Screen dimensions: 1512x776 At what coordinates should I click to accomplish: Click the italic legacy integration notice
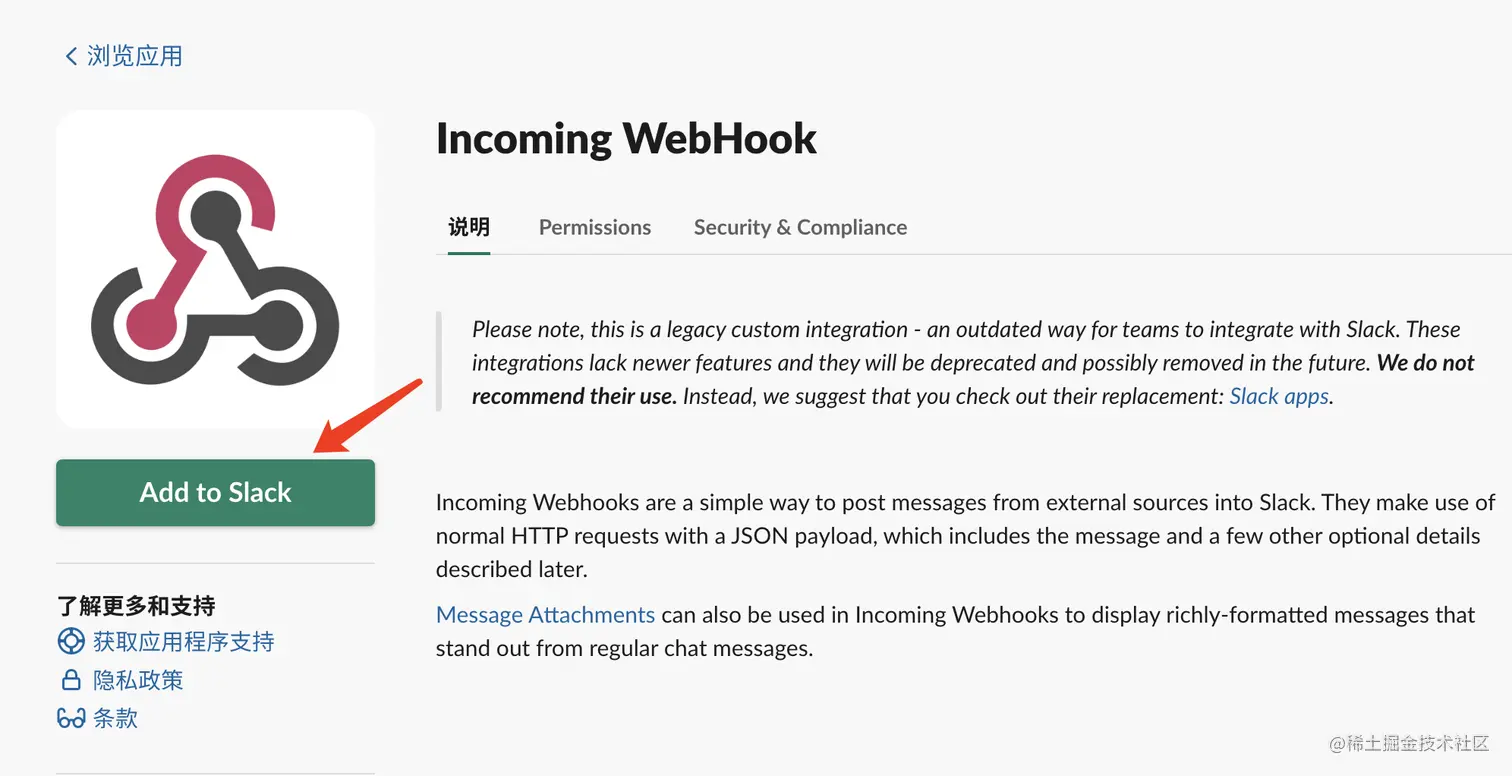960,362
